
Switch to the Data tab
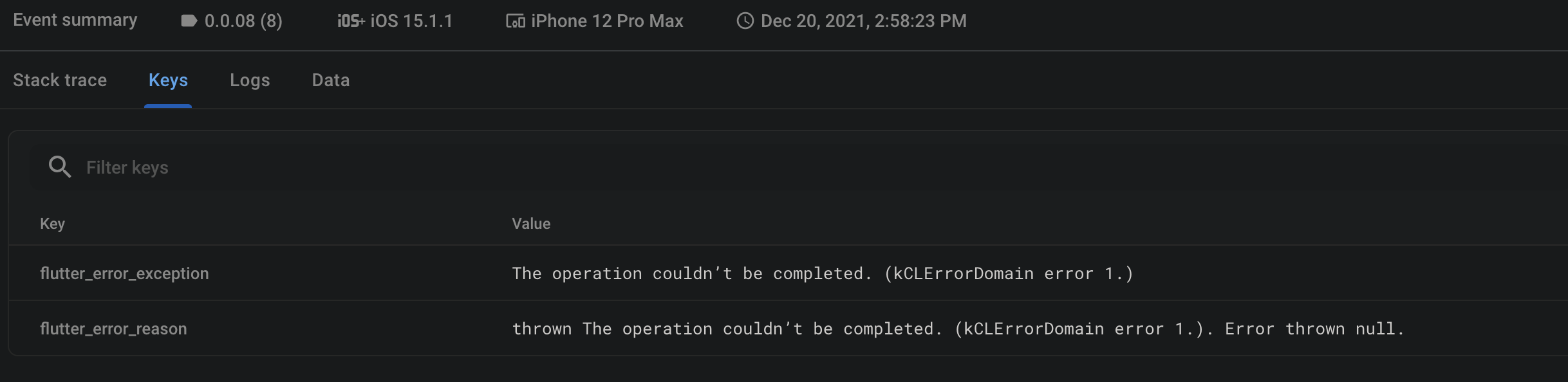pyautogui.click(x=330, y=80)
